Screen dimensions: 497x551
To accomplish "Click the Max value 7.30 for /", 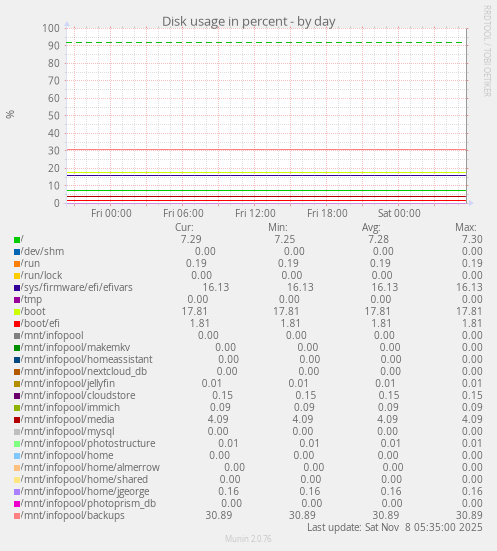I will pos(472,239).
